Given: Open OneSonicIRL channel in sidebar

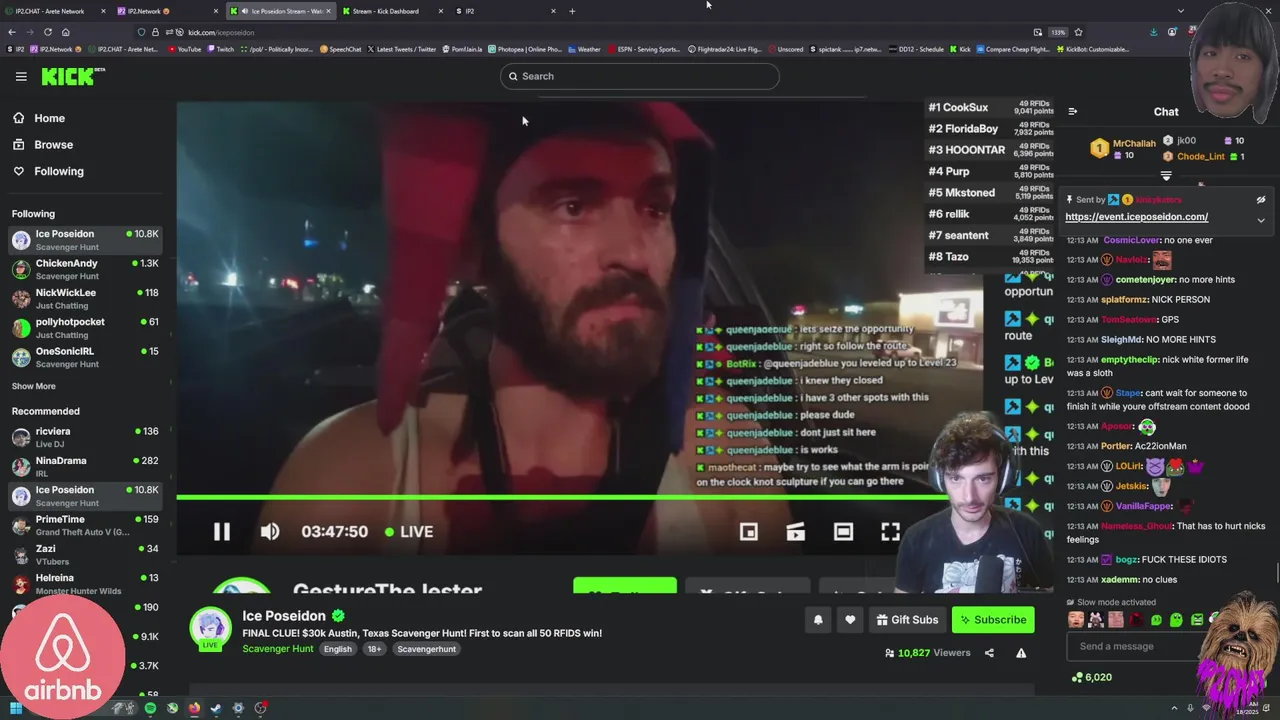Looking at the screenshot, I should tap(85, 357).
